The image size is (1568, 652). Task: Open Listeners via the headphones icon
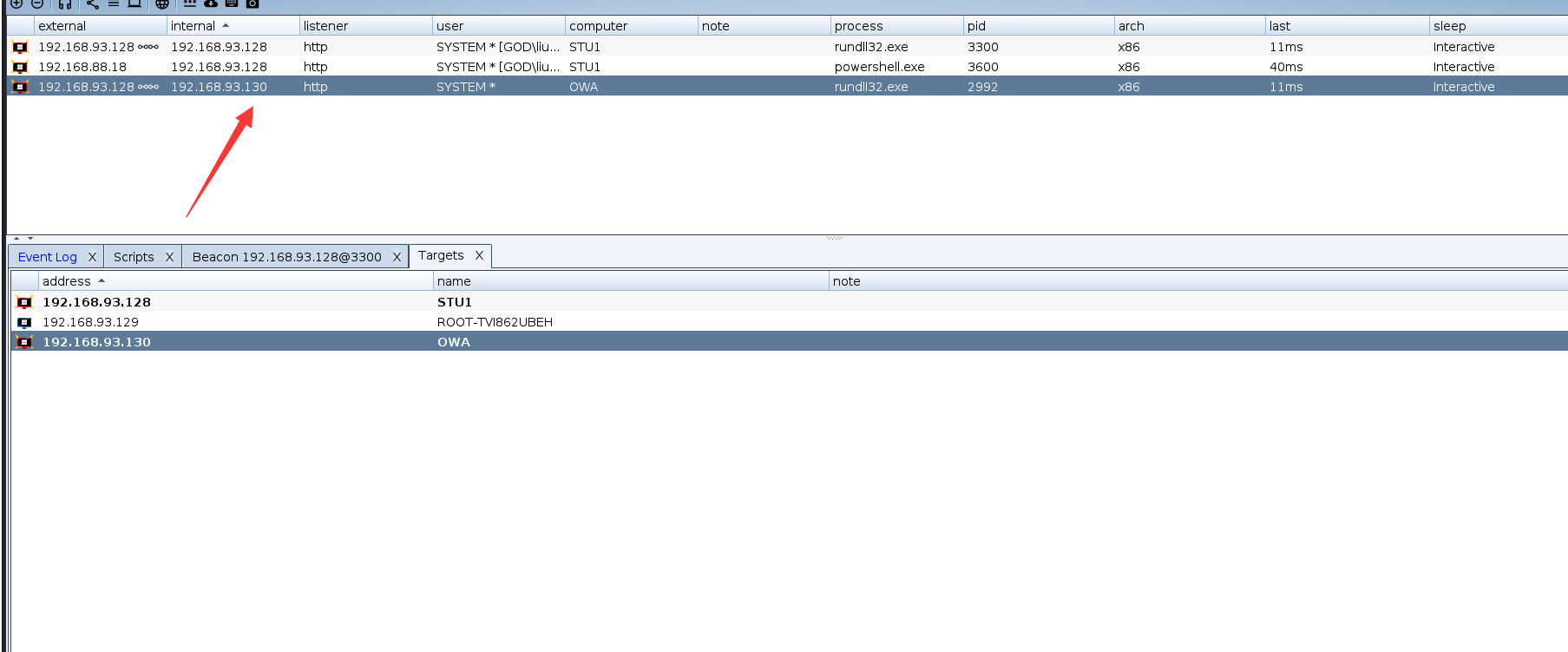pyautogui.click(x=65, y=3)
